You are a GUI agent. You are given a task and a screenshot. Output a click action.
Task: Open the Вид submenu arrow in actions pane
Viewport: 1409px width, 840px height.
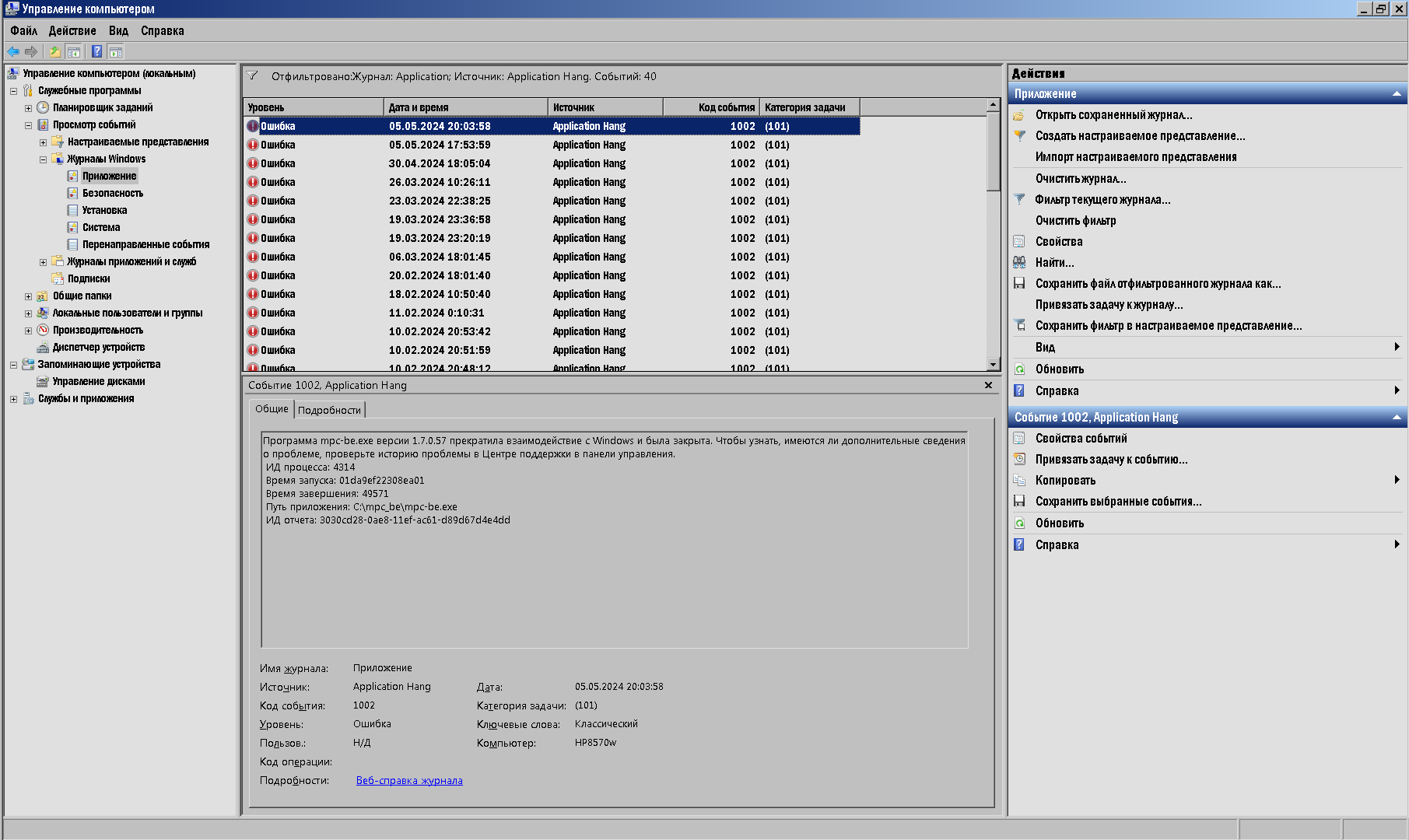1397,347
